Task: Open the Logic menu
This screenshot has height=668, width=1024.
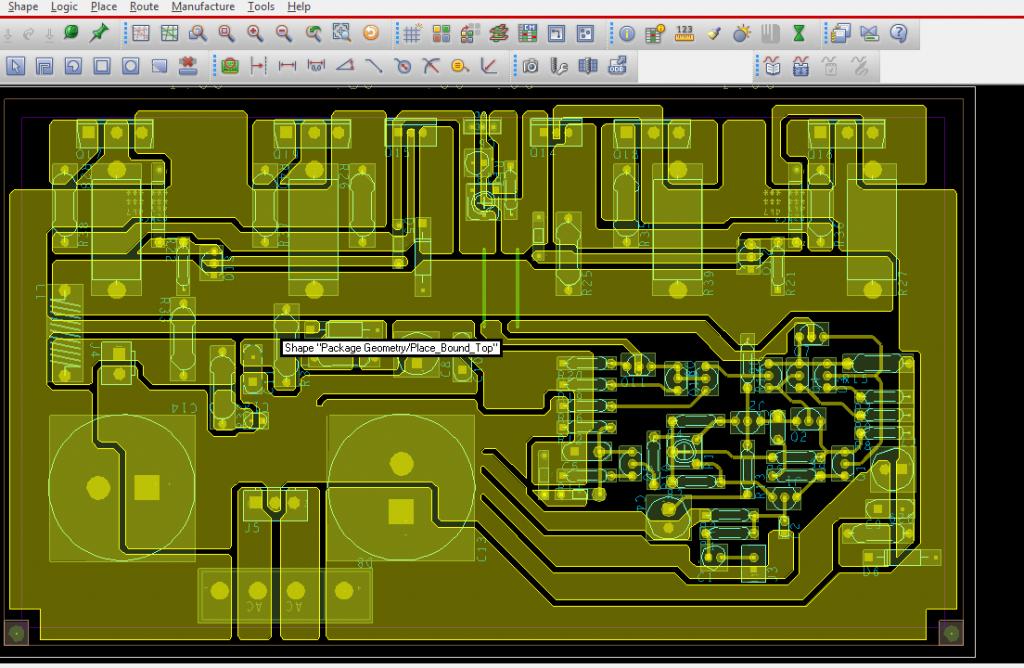Action: [64, 7]
